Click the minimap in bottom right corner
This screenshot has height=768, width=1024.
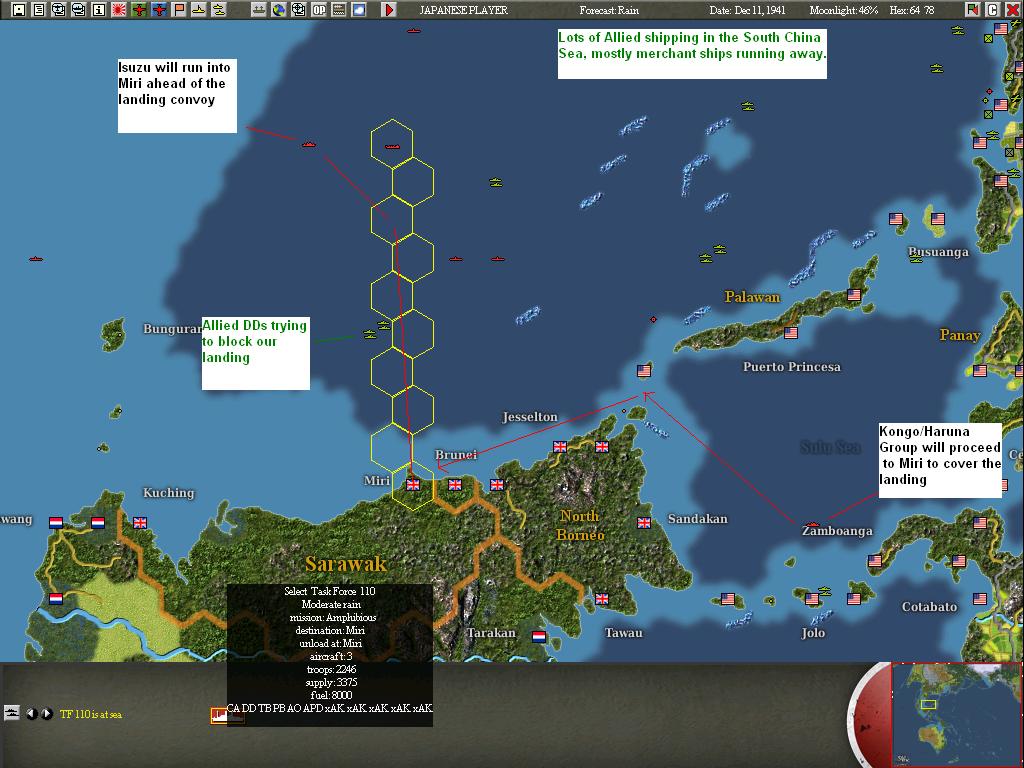click(x=957, y=715)
